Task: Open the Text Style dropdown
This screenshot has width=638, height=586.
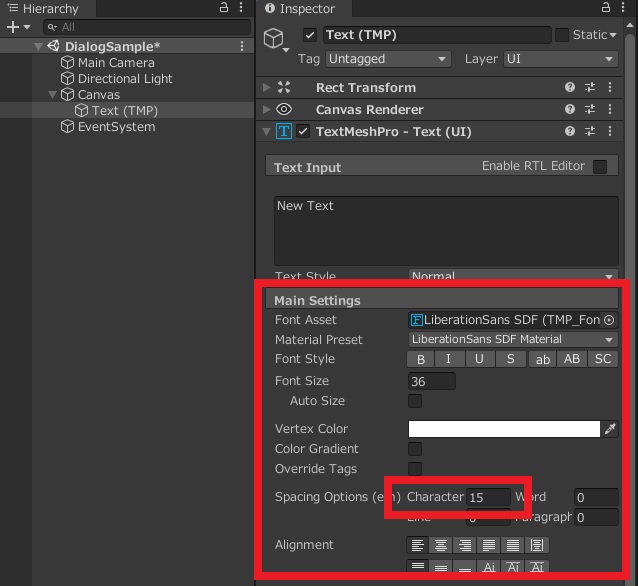Action: [x=513, y=276]
